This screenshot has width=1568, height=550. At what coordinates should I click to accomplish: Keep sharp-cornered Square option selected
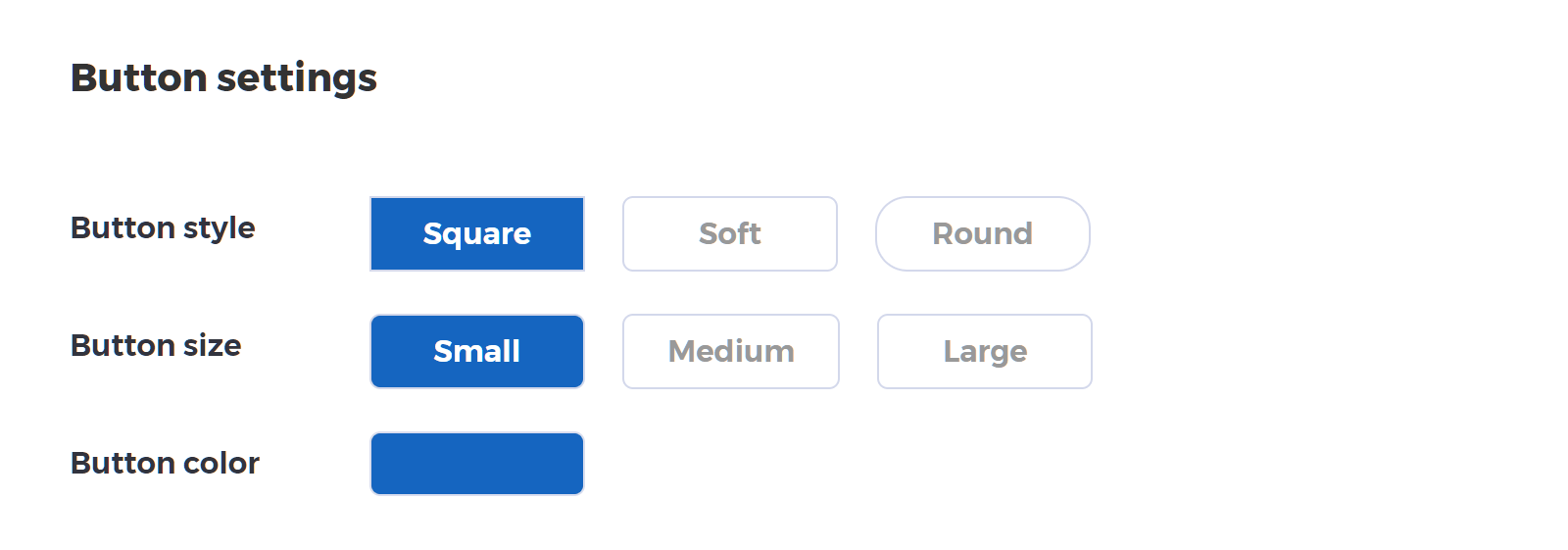[x=477, y=233]
